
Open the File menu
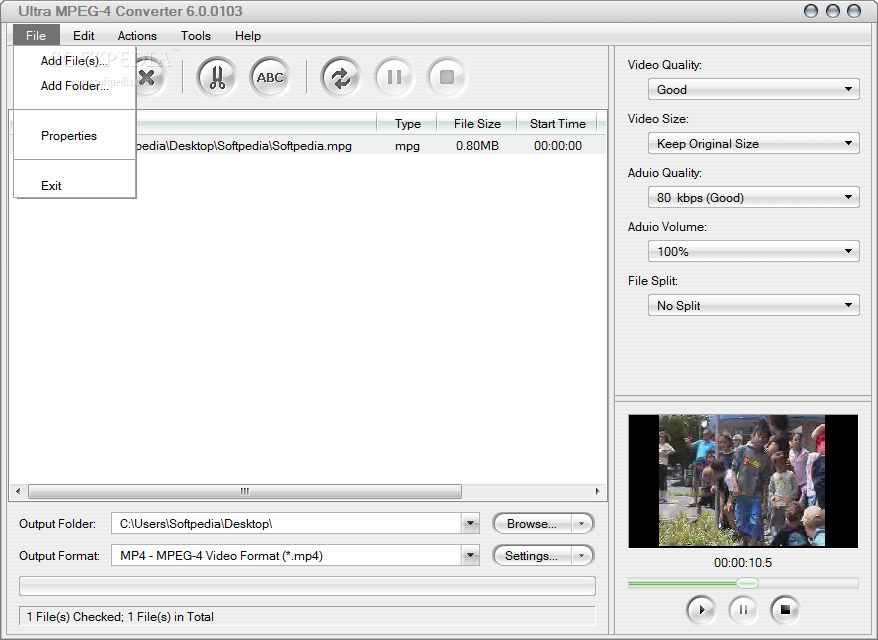pyautogui.click(x=36, y=36)
